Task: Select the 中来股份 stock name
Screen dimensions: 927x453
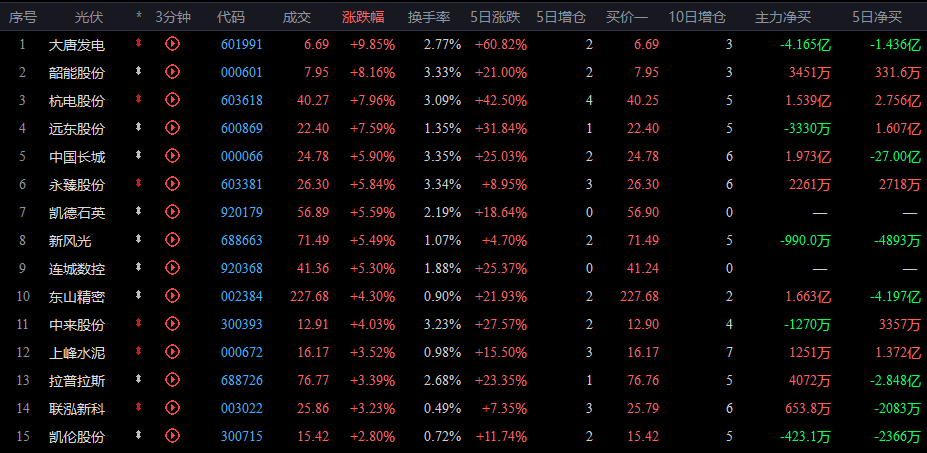Action: (x=77, y=325)
